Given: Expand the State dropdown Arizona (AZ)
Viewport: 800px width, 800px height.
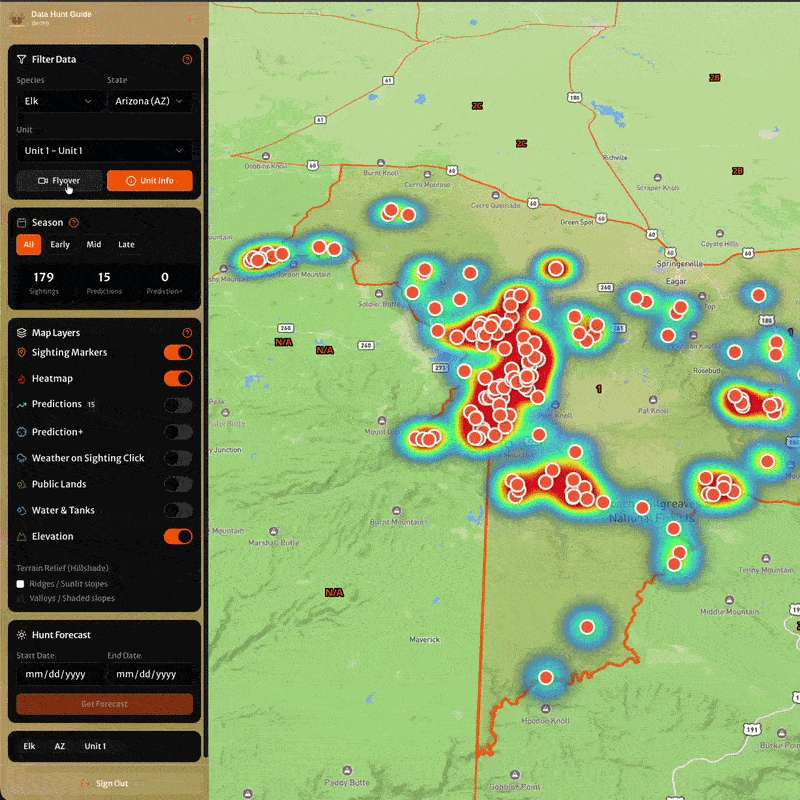Looking at the screenshot, I should (x=150, y=101).
